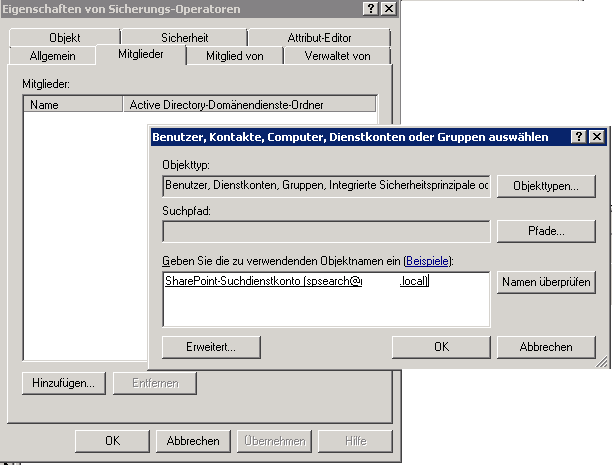Open the Verwaltet von tab
This screenshot has height=465, width=612.
pos(338,56)
